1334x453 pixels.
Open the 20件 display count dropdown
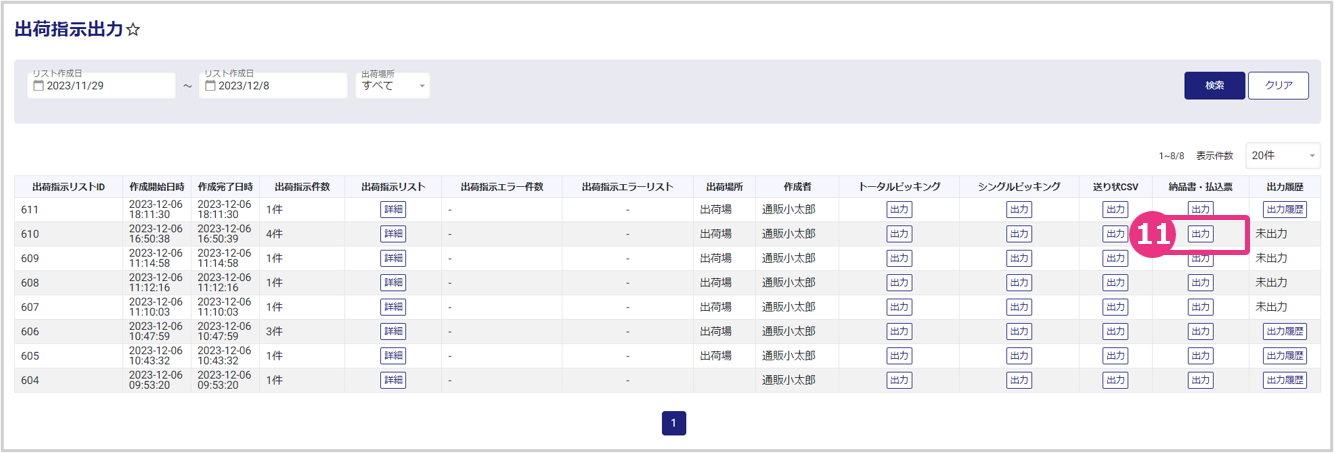(x=1282, y=156)
